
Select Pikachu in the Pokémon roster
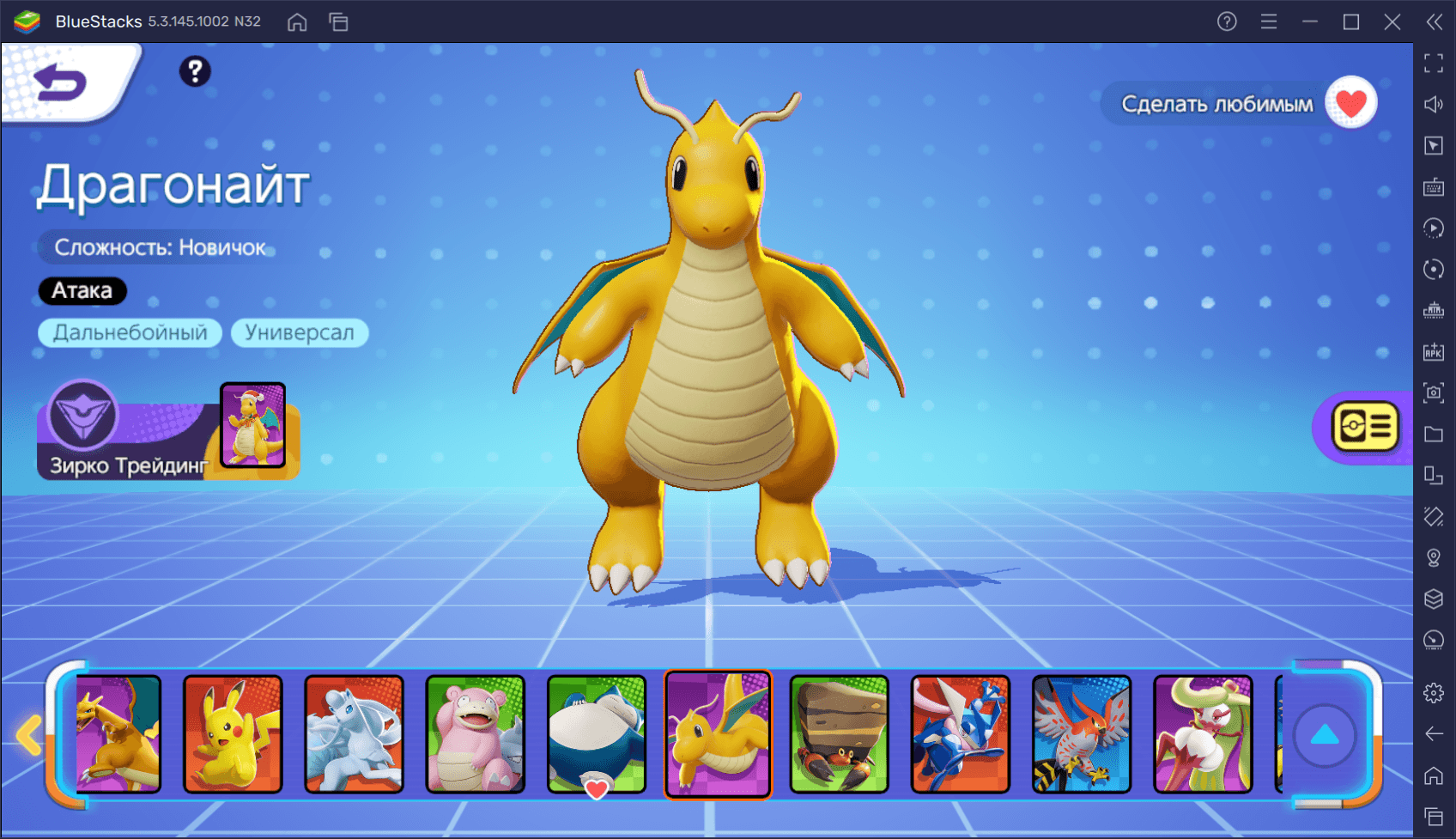pyautogui.click(x=233, y=734)
